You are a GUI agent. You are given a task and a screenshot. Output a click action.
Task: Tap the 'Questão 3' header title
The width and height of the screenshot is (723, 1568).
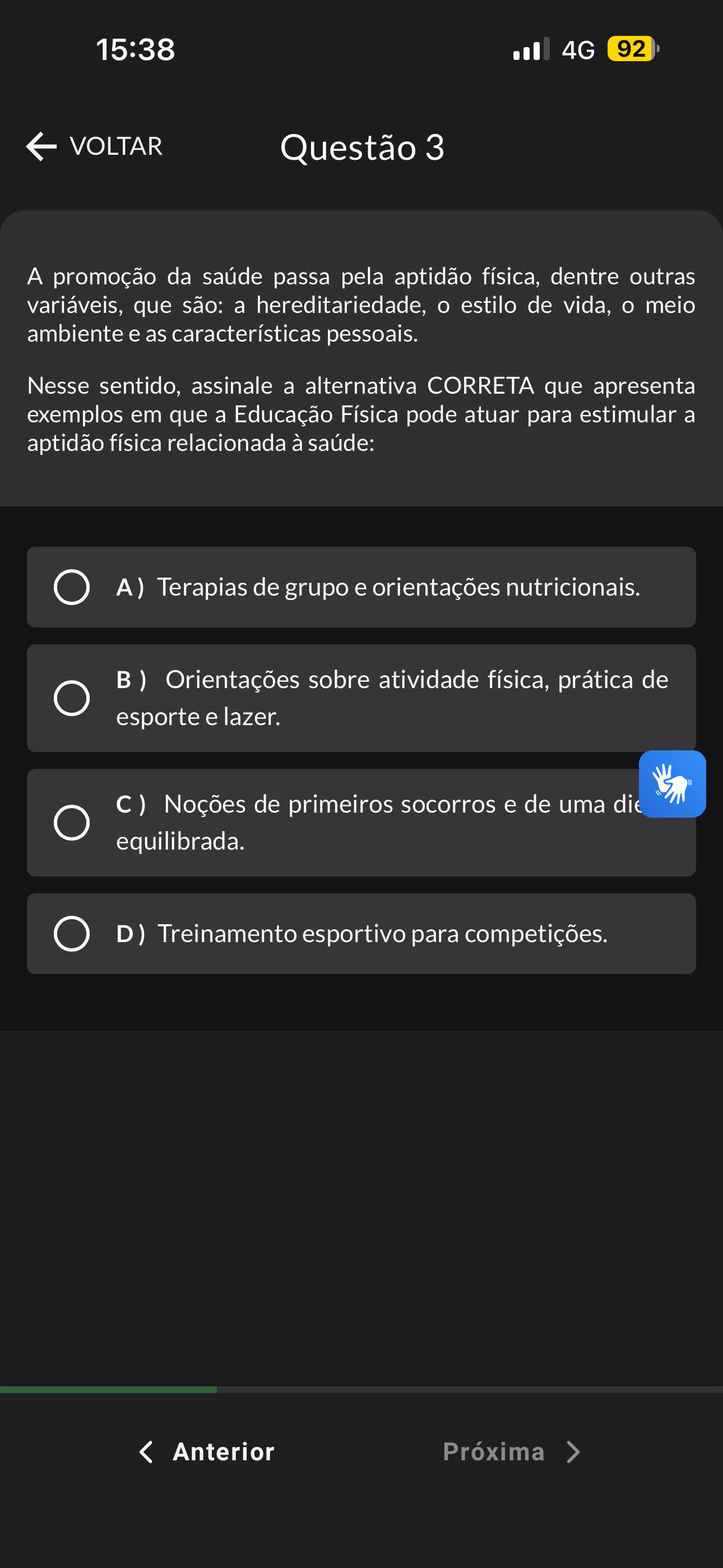[x=362, y=147]
